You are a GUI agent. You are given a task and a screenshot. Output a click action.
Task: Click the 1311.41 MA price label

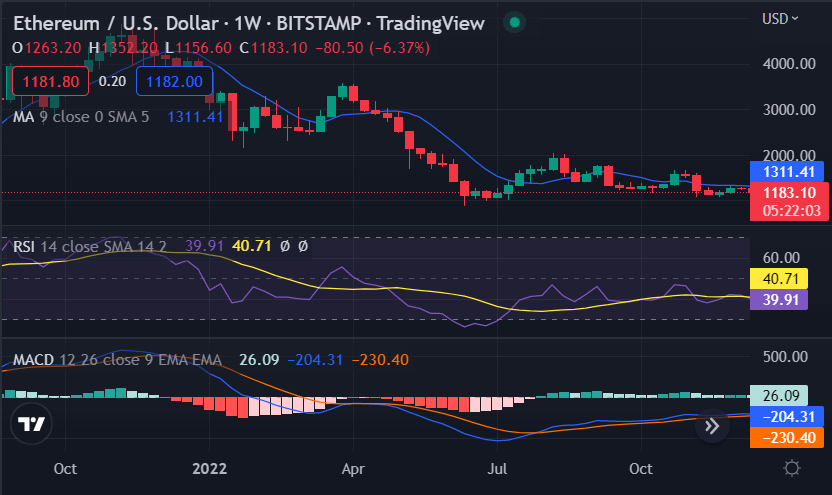[787, 172]
